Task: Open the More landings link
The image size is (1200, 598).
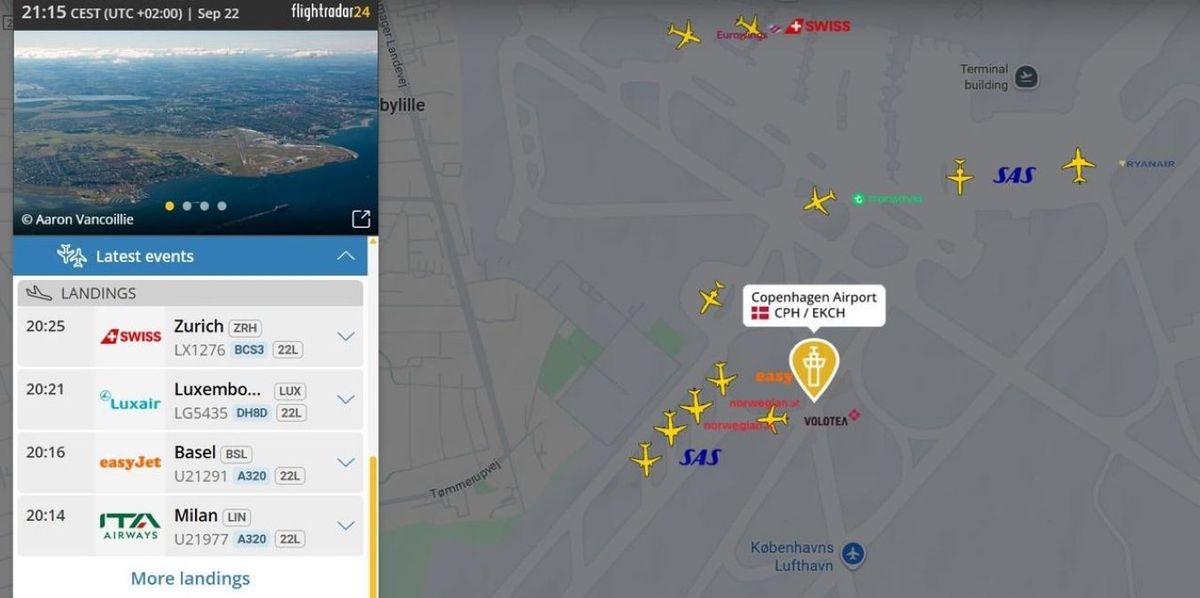Action: point(190,578)
